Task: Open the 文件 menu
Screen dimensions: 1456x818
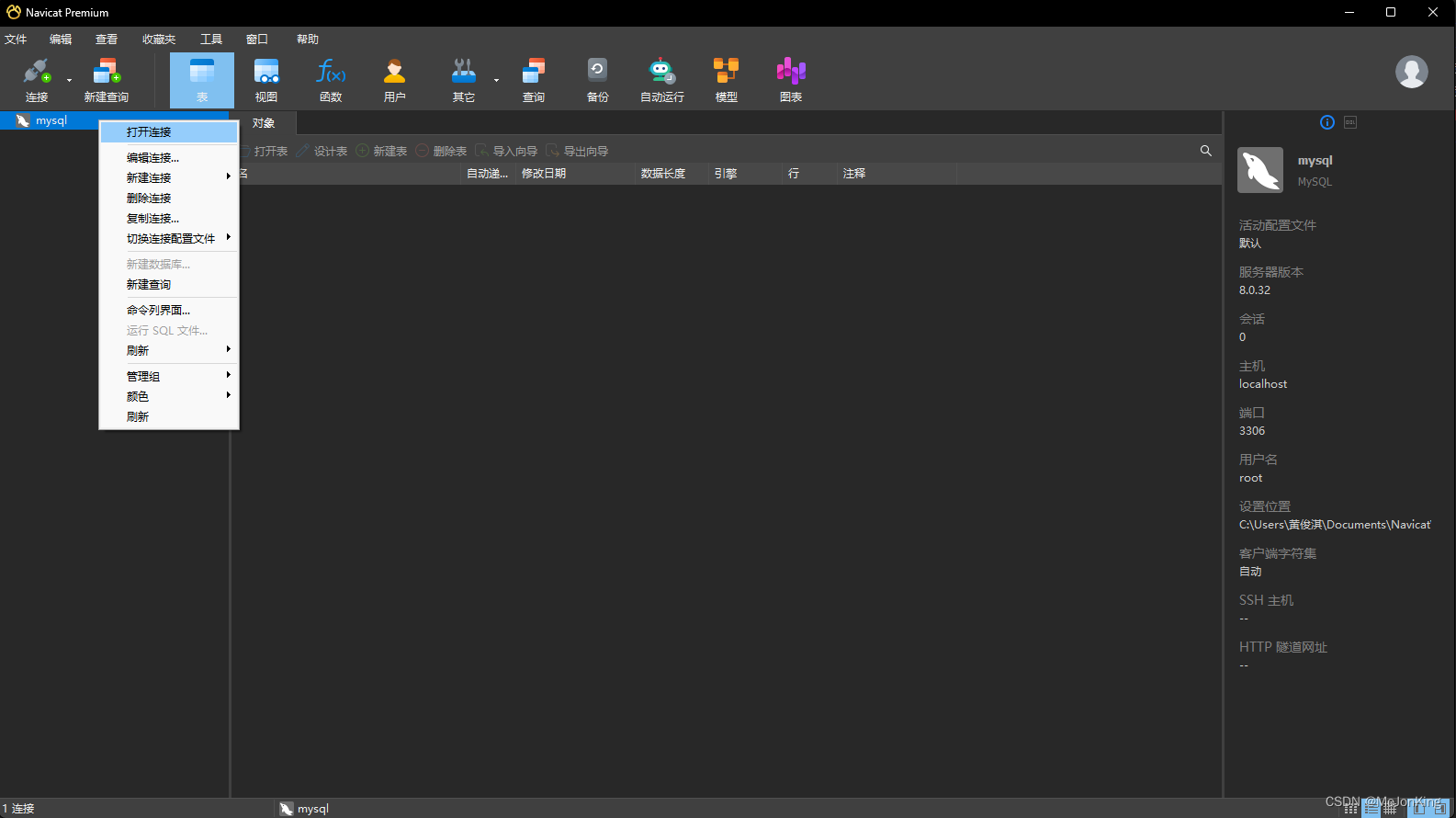Action: (16, 40)
